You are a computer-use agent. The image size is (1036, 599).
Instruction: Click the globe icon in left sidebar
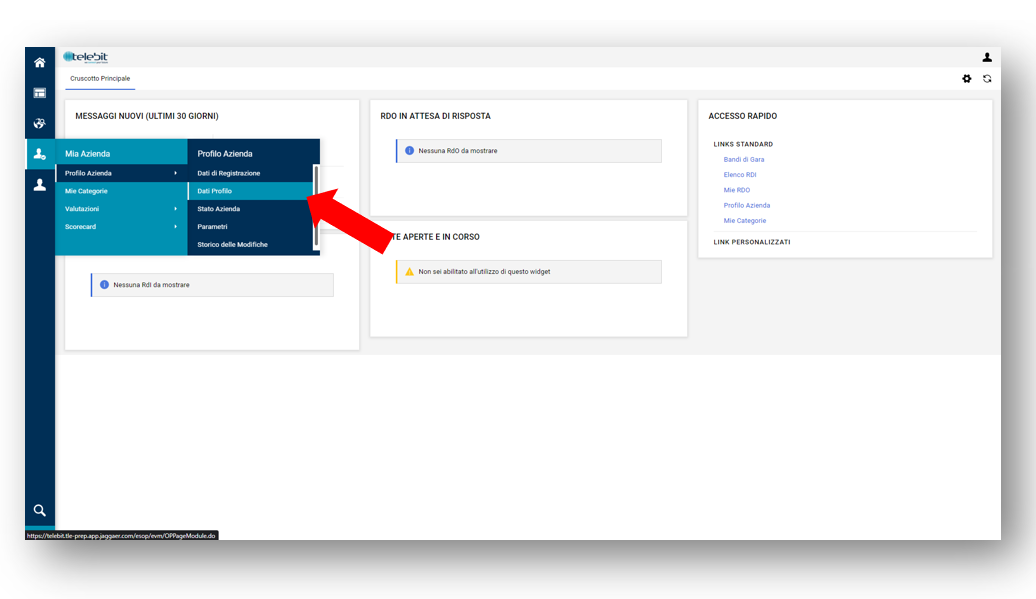point(40,123)
